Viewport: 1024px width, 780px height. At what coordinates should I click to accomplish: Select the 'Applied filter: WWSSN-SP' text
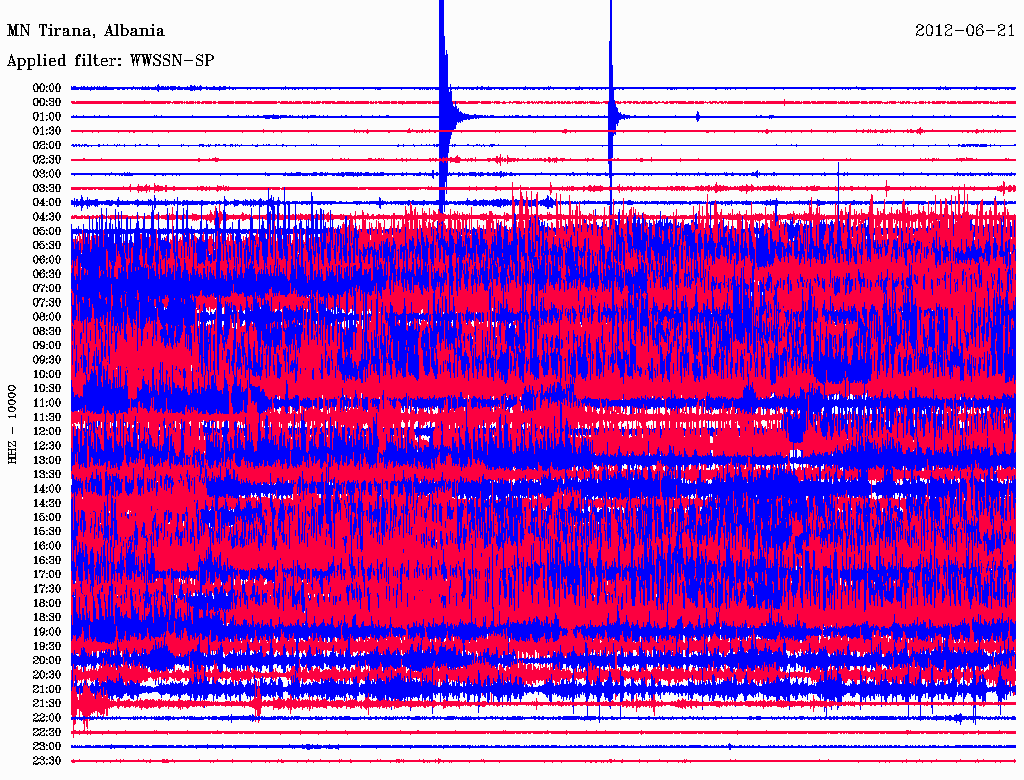[110, 61]
